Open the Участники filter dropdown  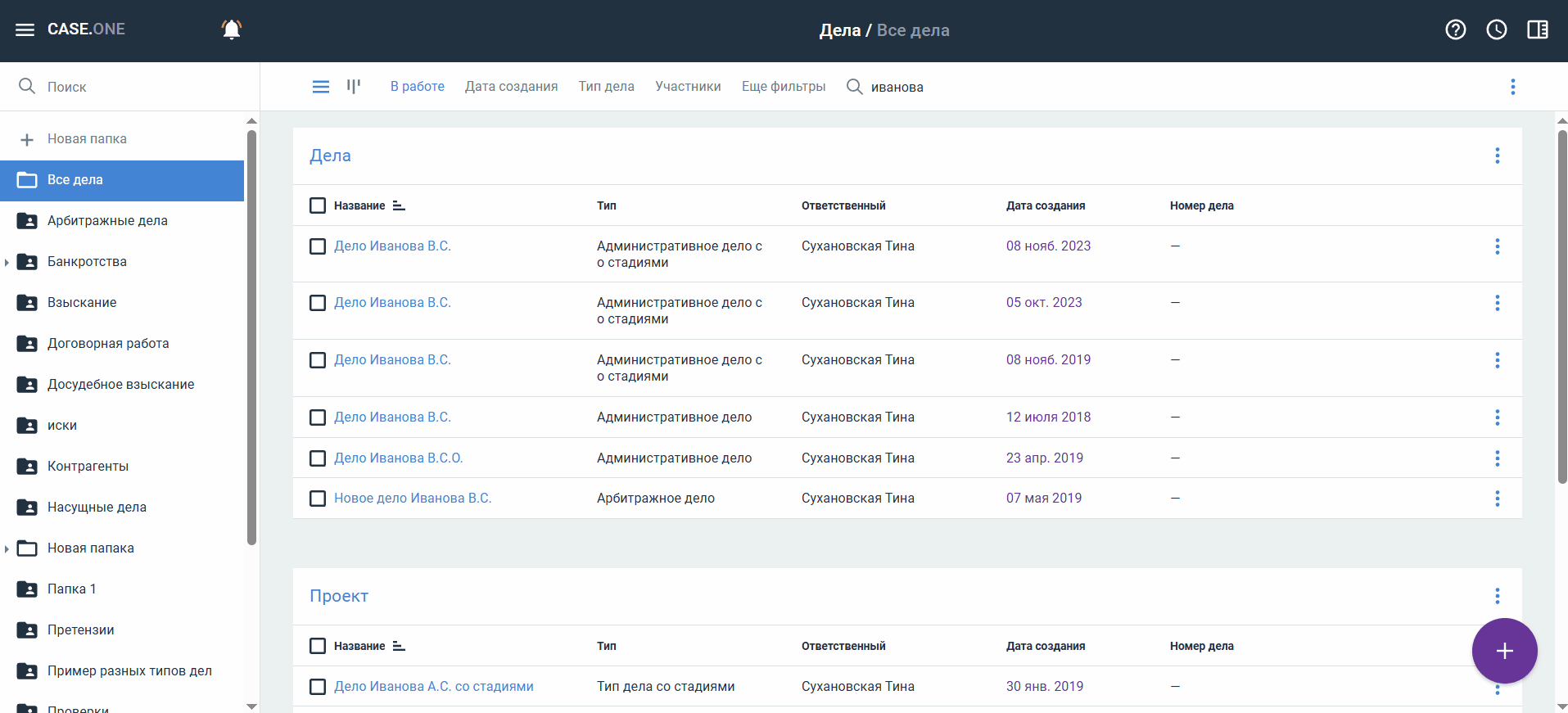coord(688,87)
